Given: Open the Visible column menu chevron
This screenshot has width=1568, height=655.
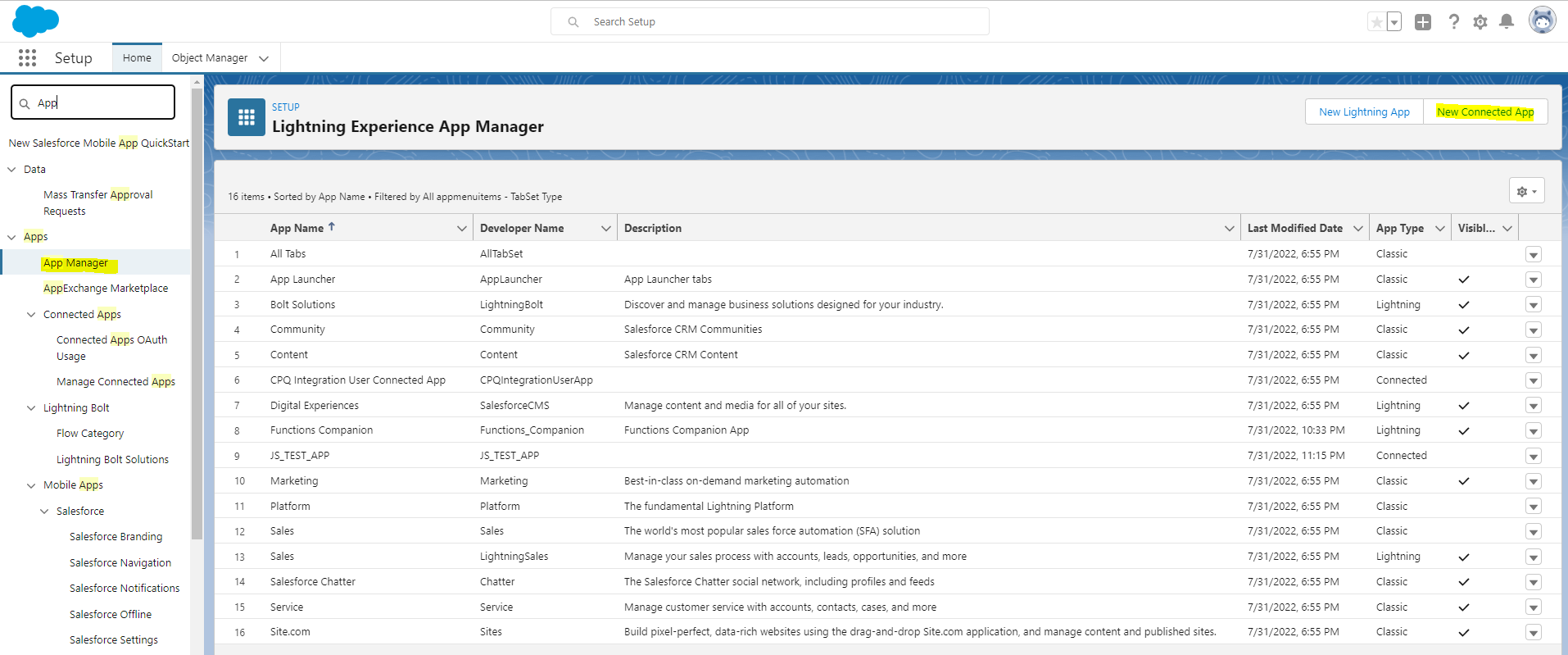Looking at the screenshot, I should [x=1507, y=228].
